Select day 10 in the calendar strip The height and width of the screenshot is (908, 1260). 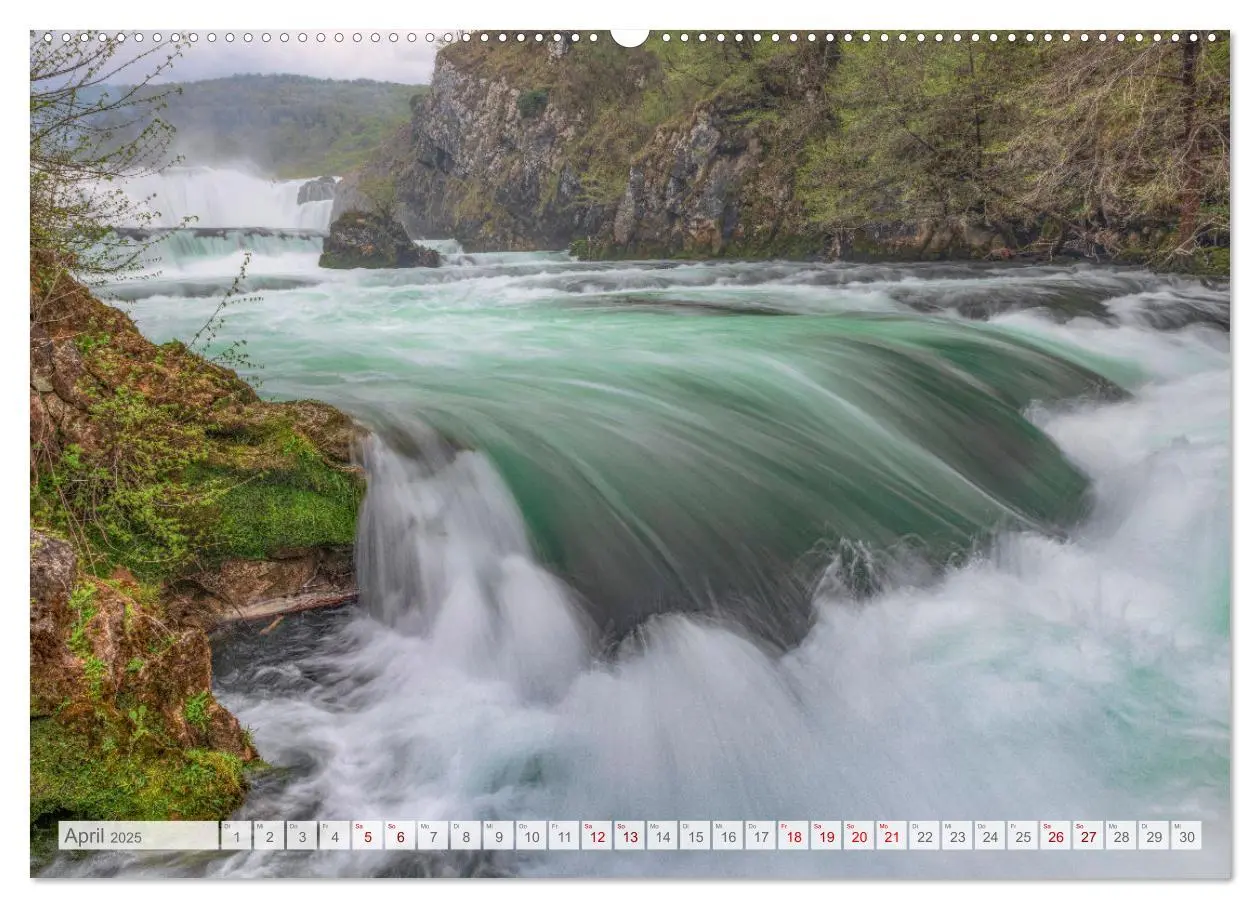click(x=531, y=836)
